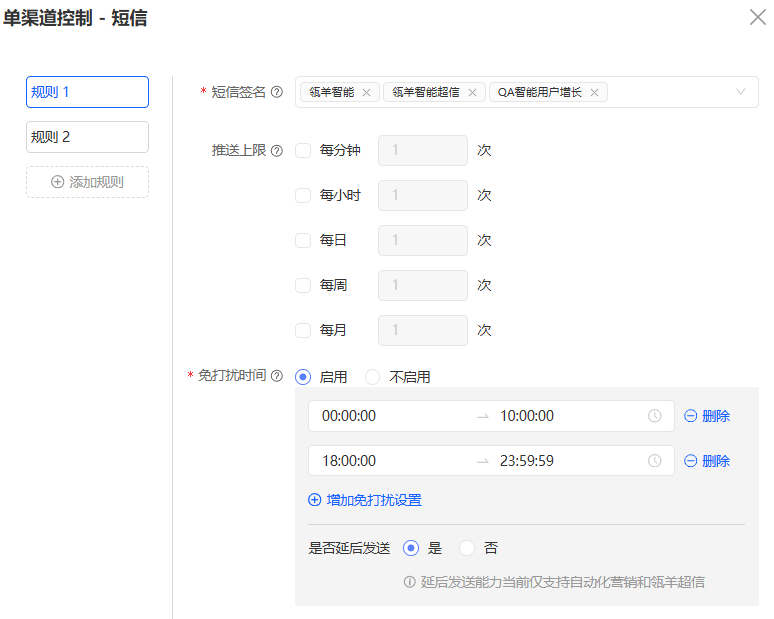
Task: Open help for 推送上限
Action: 277,151
